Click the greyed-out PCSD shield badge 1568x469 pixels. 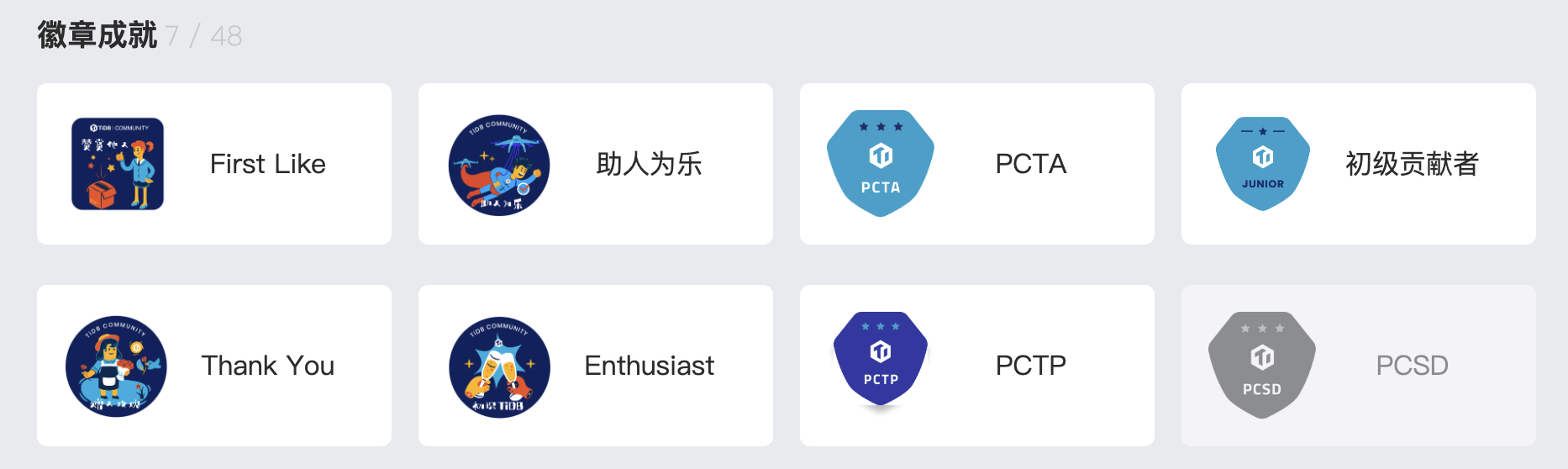[x=1262, y=366]
